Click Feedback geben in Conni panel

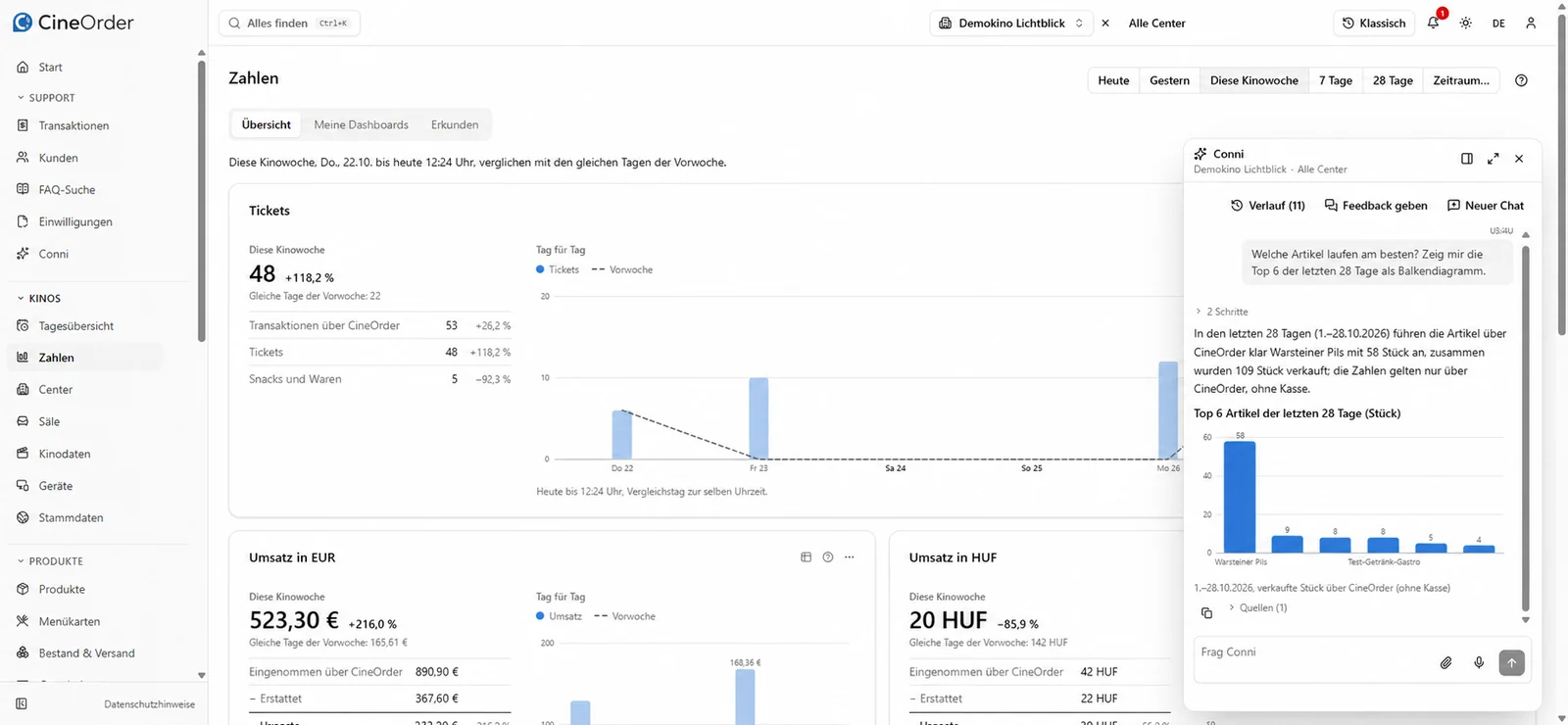[1376, 206]
